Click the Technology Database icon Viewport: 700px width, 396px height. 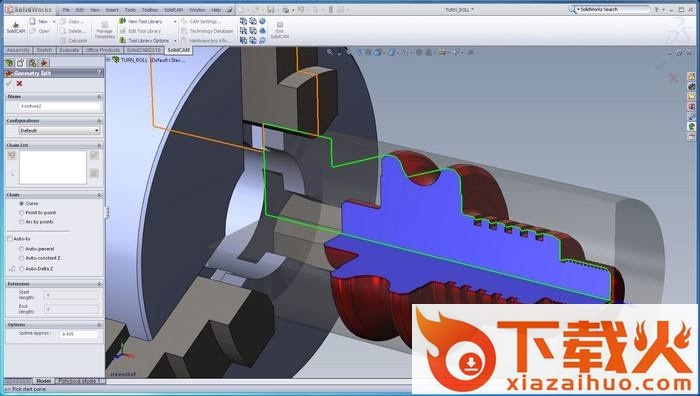184,31
